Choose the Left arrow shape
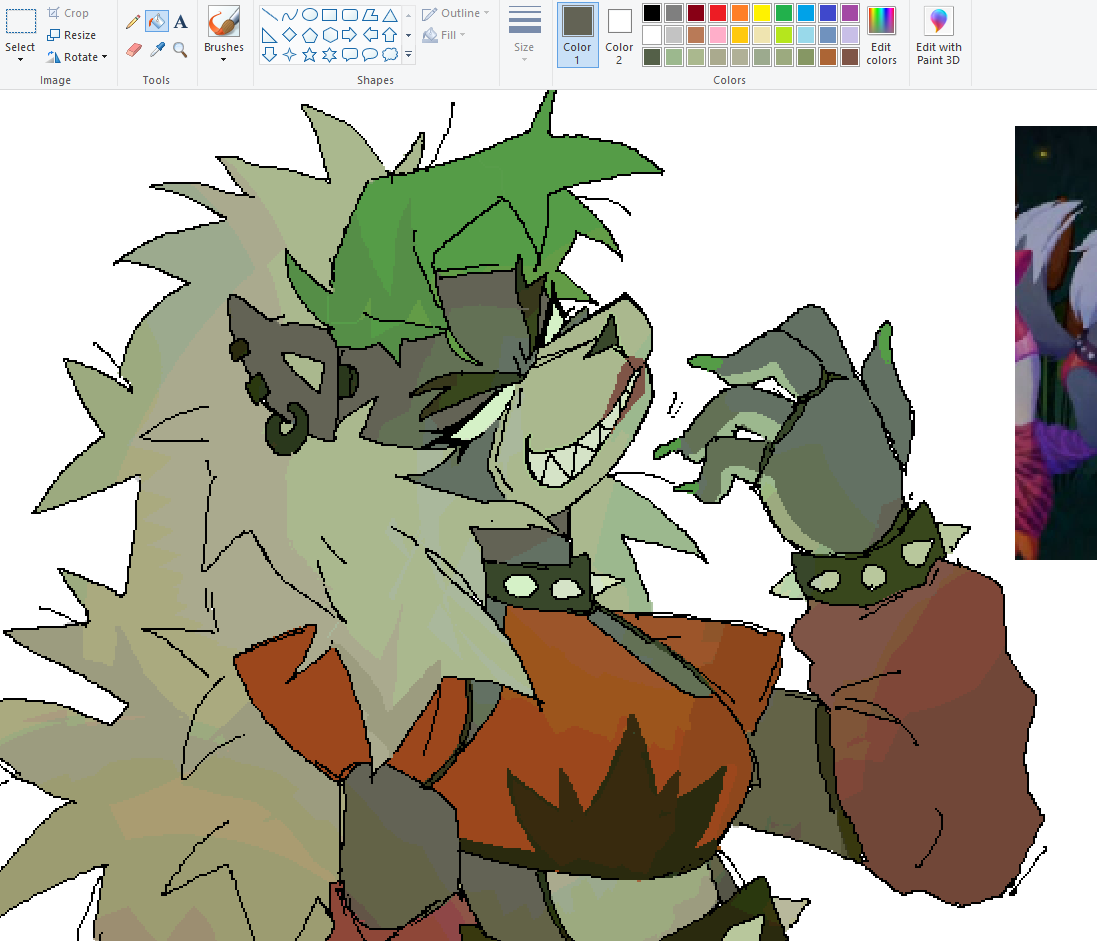The height and width of the screenshot is (941, 1097). 370,34
